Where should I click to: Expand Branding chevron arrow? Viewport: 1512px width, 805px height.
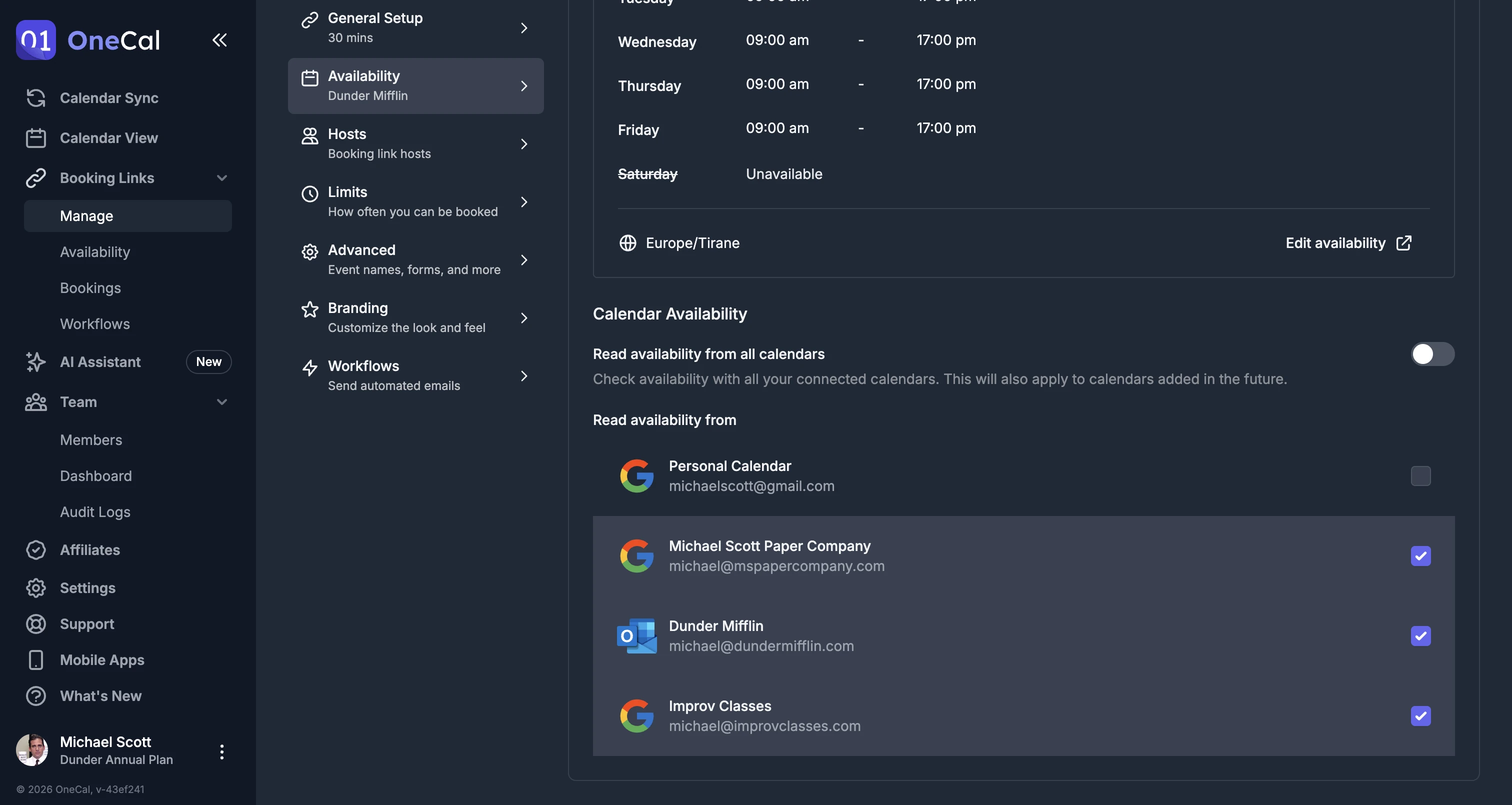(524, 317)
